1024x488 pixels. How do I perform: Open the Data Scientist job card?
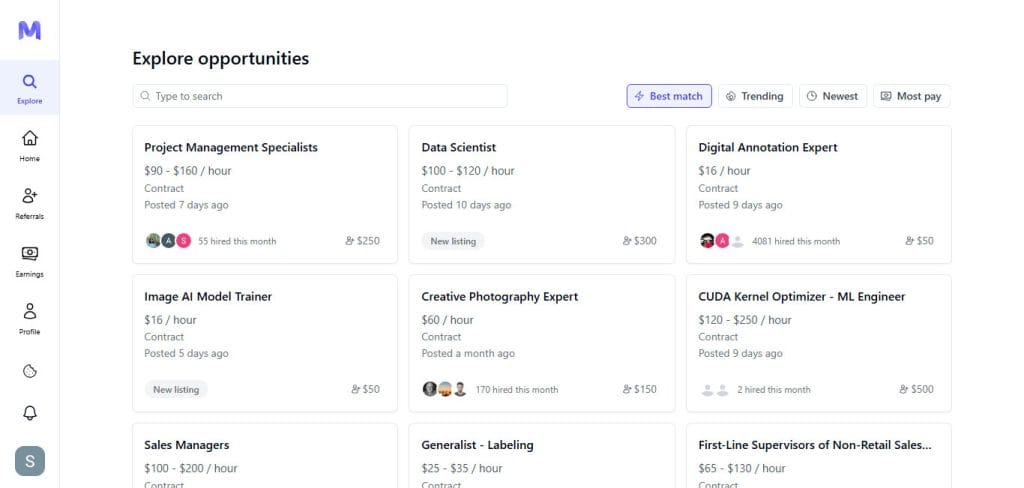459,147
